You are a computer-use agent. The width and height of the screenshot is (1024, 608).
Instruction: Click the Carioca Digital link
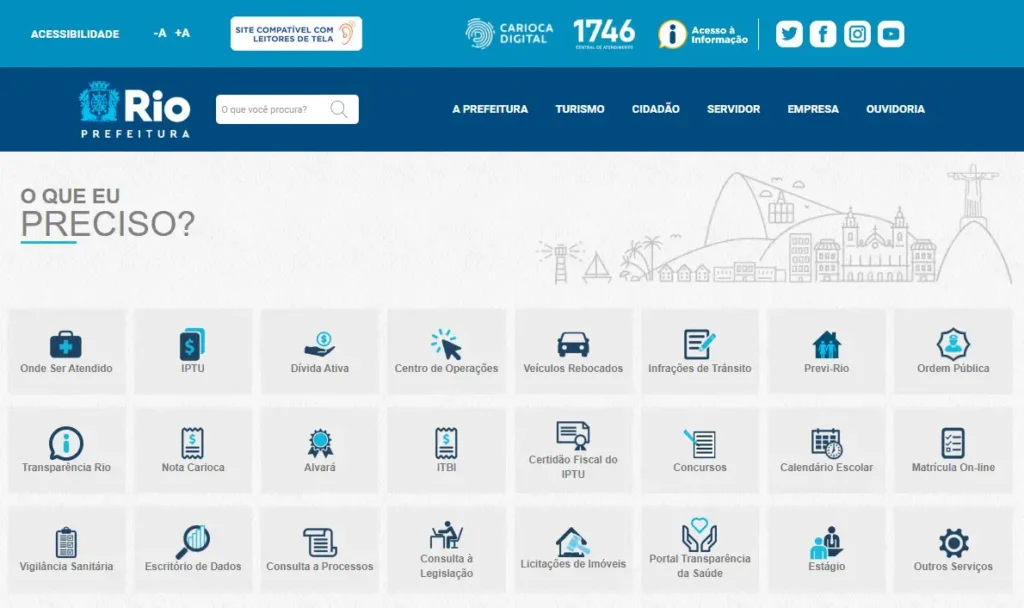(509, 33)
